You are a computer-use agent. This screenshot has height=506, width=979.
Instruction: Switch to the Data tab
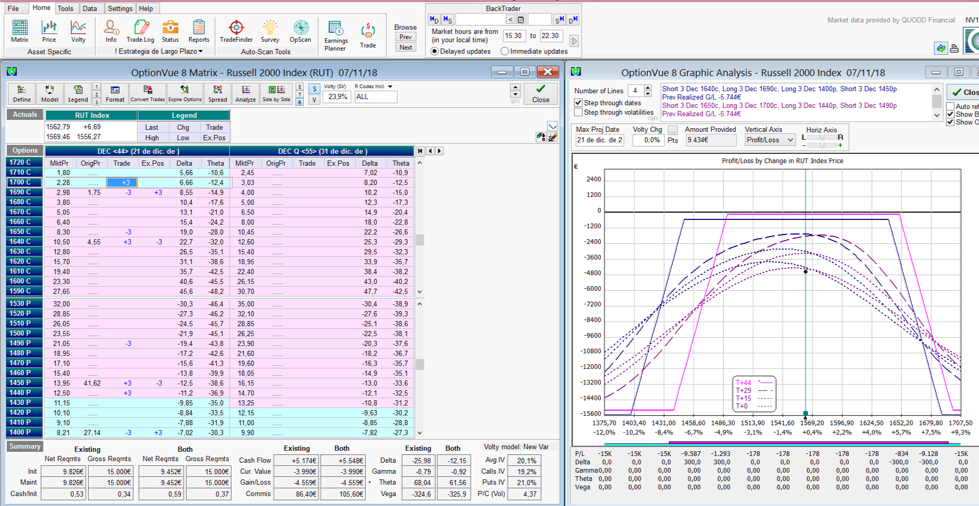pos(90,9)
